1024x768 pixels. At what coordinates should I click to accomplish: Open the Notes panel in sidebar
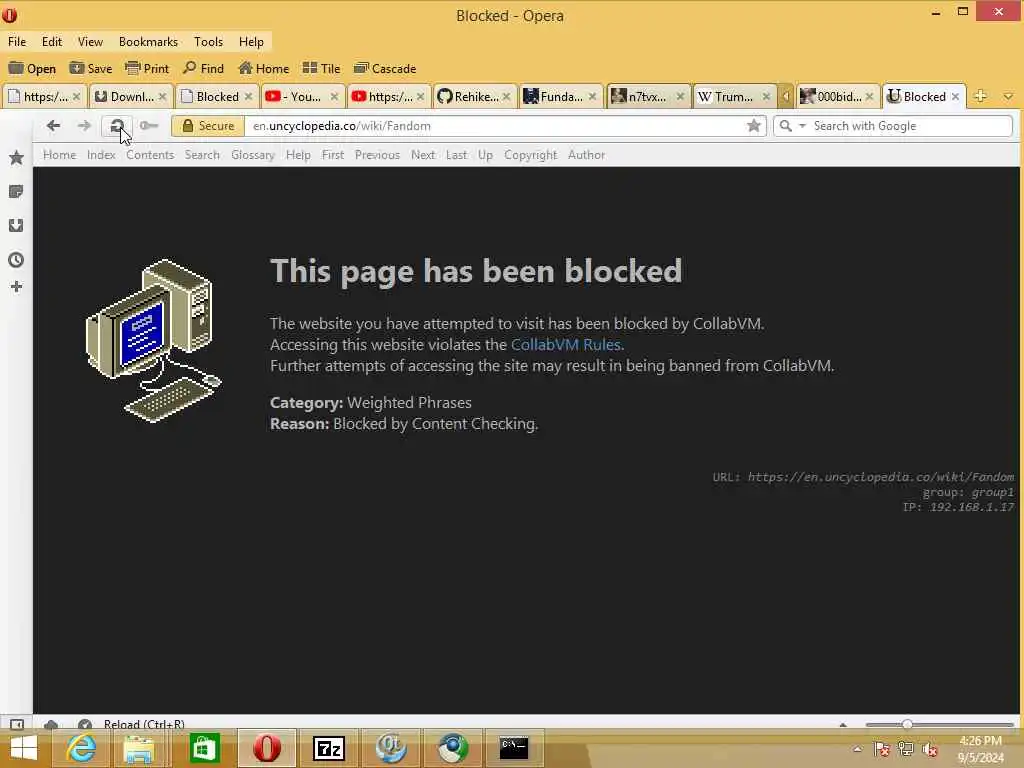pyautogui.click(x=16, y=191)
